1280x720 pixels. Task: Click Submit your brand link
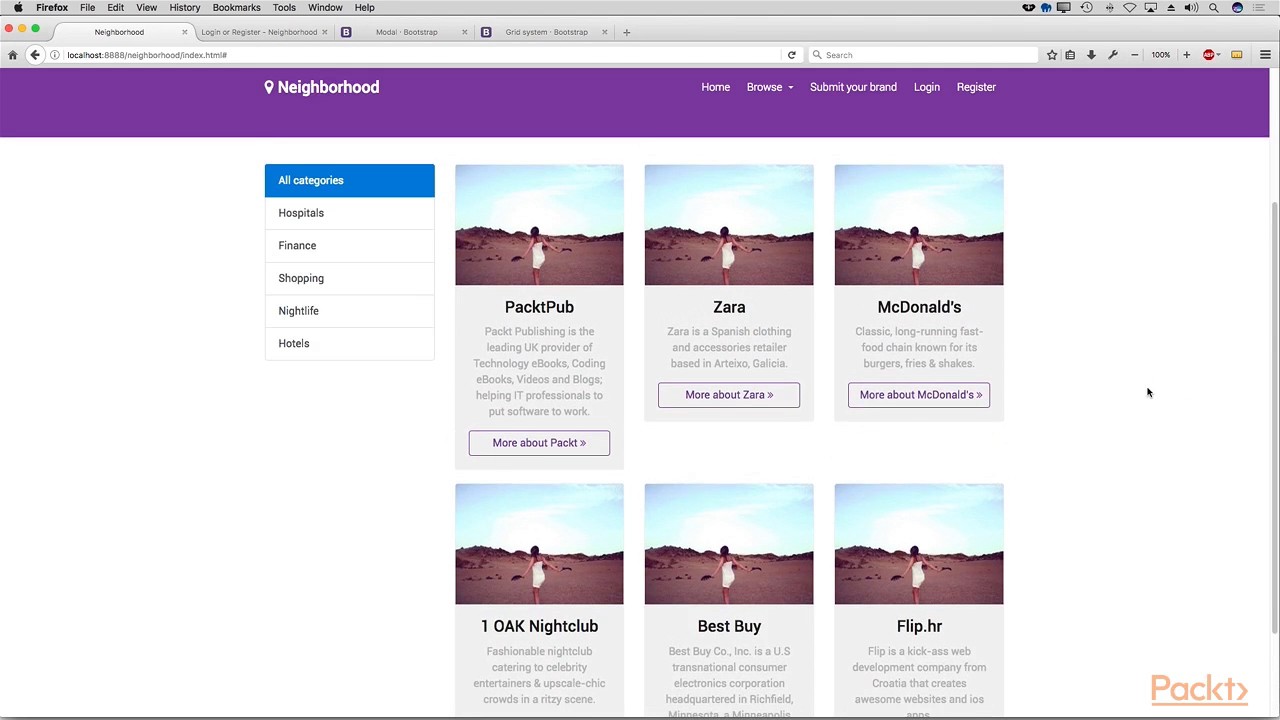[x=853, y=87]
